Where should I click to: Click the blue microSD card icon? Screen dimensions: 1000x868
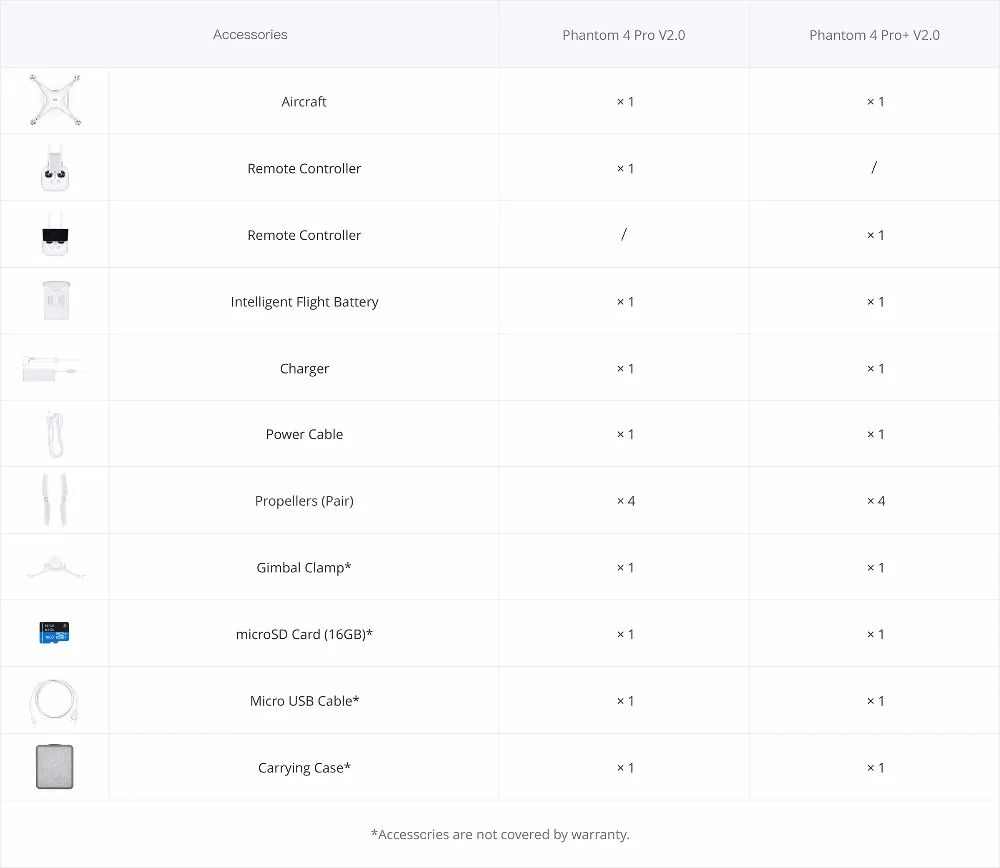point(54,634)
